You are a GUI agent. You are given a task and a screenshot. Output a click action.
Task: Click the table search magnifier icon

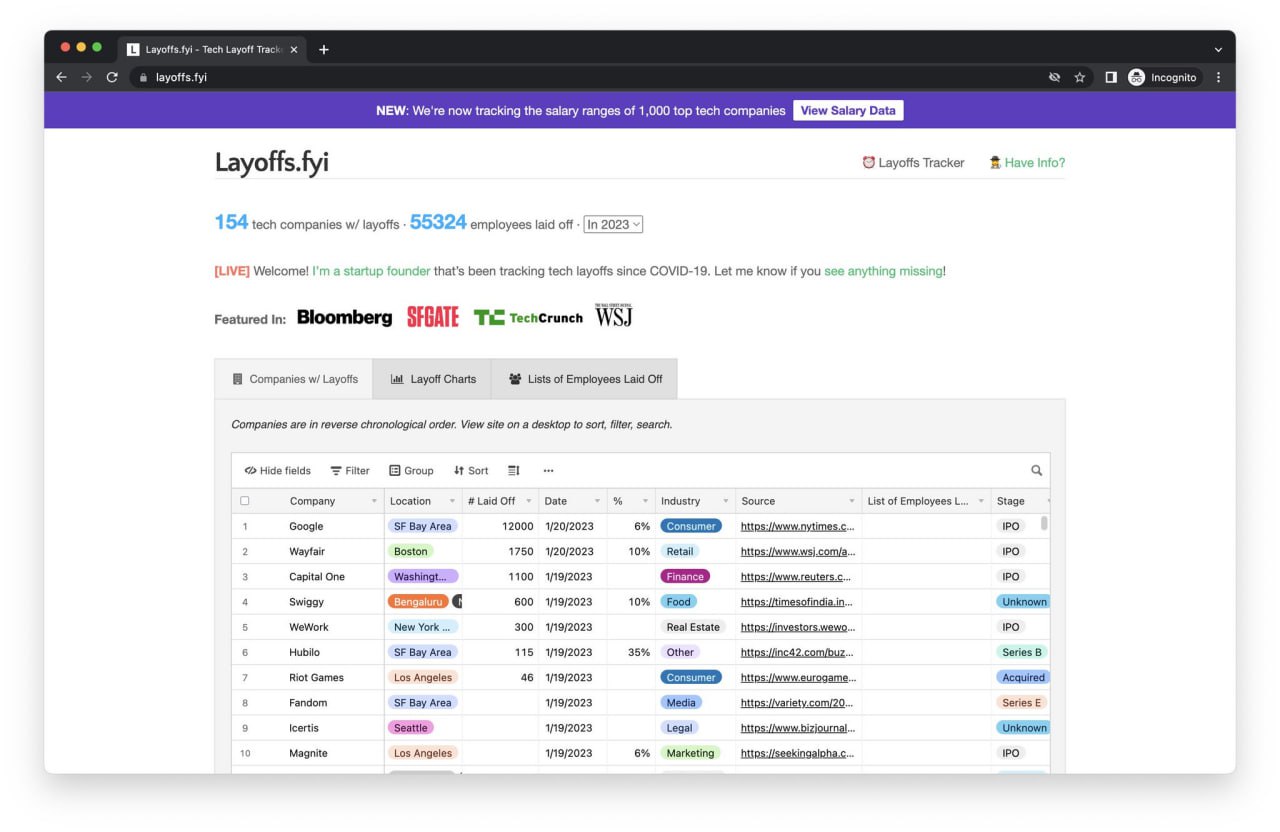pos(1036,471)
